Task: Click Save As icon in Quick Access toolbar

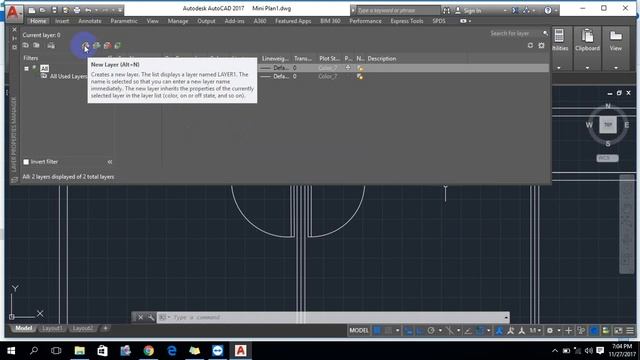Action: pos(65,10)
